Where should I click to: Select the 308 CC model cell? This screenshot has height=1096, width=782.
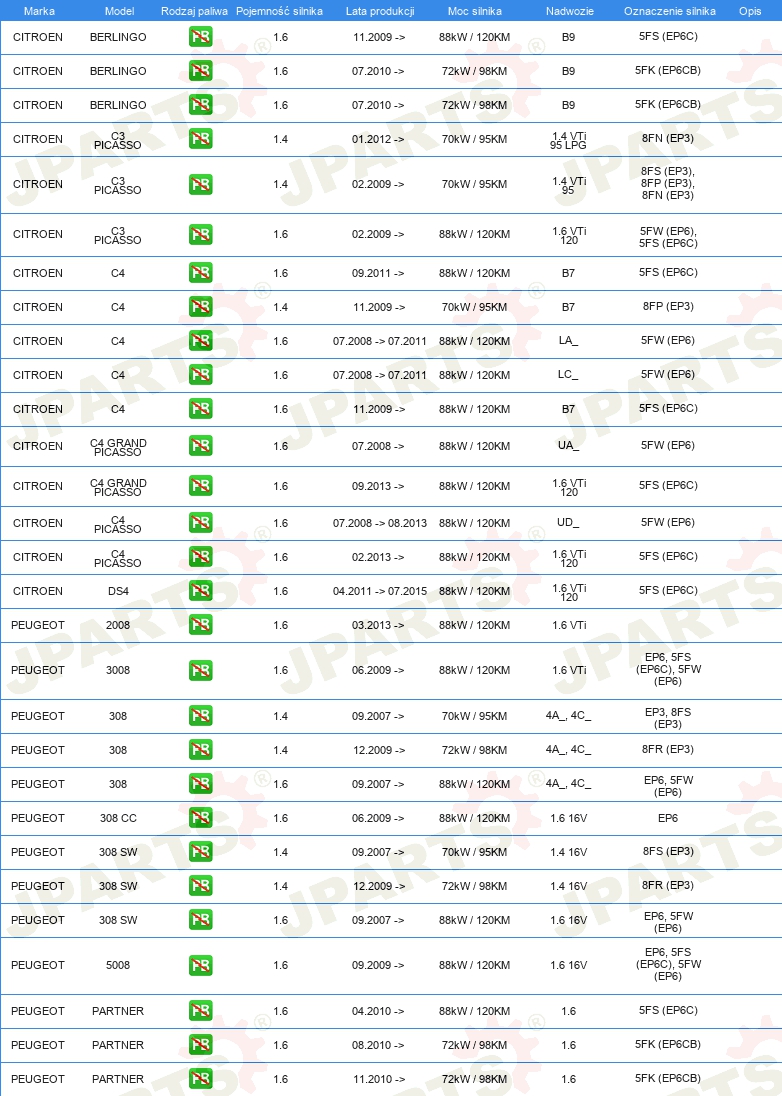click(x=118, y=818)
